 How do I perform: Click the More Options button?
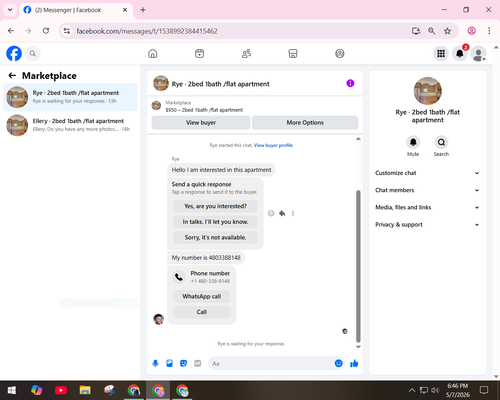305,123
